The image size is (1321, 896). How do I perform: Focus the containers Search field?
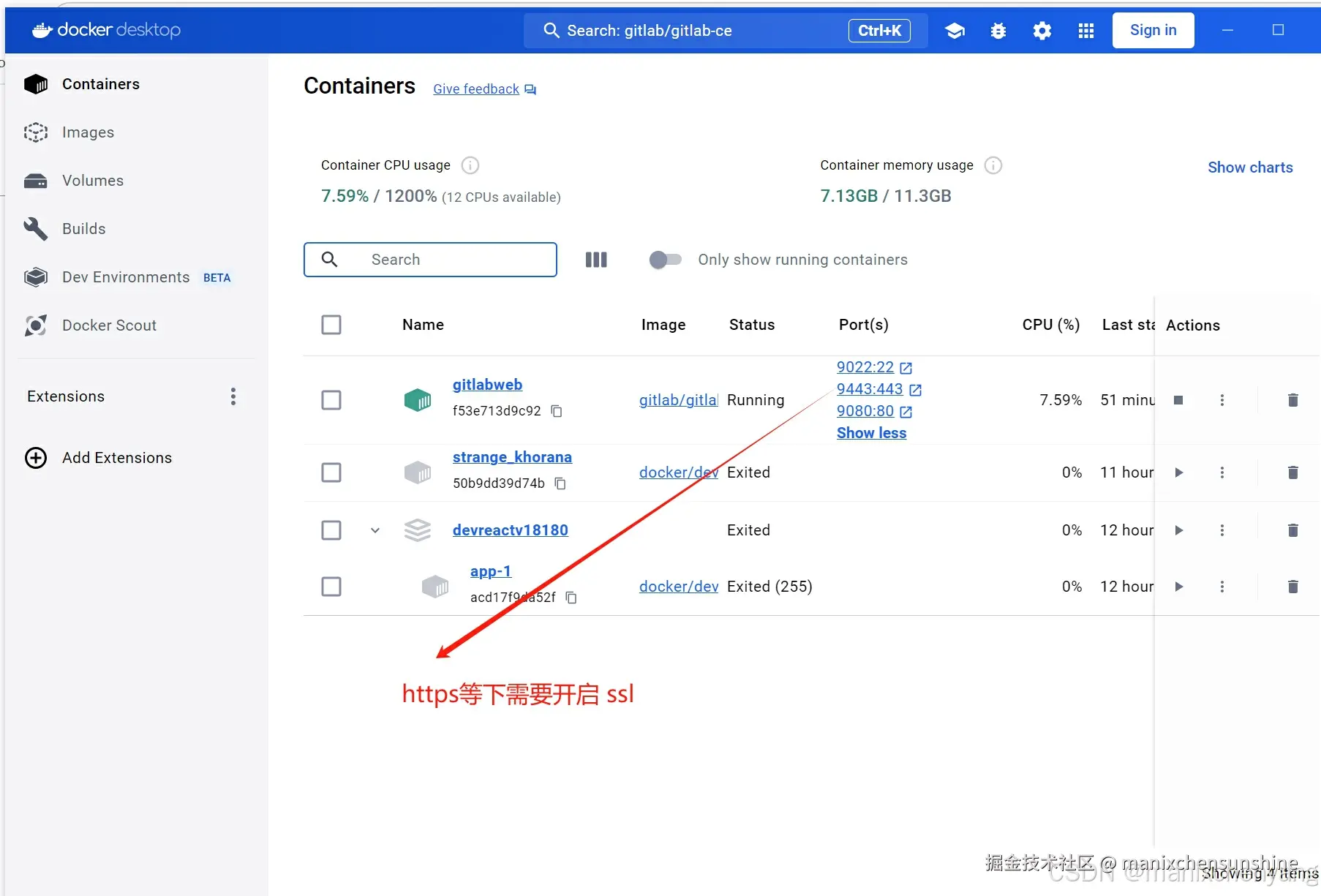(x=430, y=260)
